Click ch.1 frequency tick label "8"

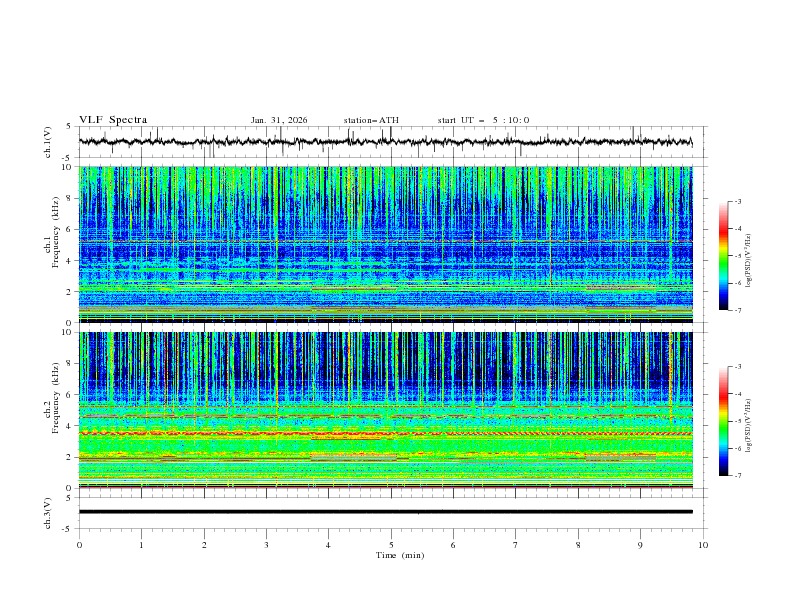[x=71, y=198]
